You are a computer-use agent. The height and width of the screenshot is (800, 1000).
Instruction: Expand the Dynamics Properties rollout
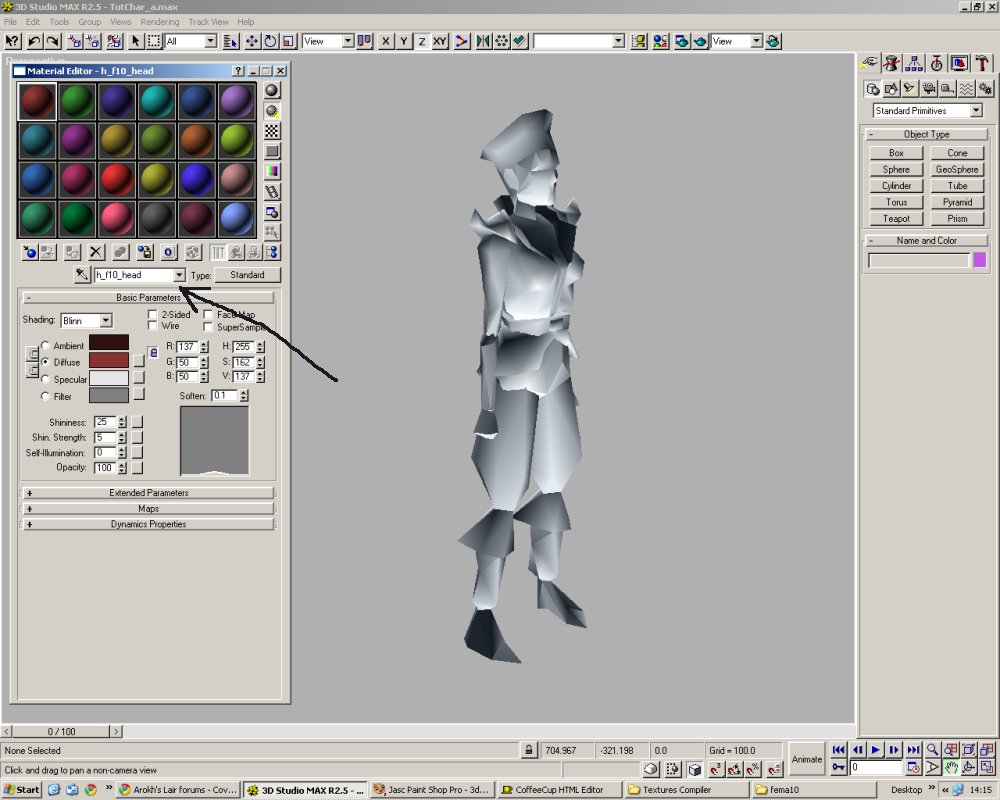pos(149,524)
